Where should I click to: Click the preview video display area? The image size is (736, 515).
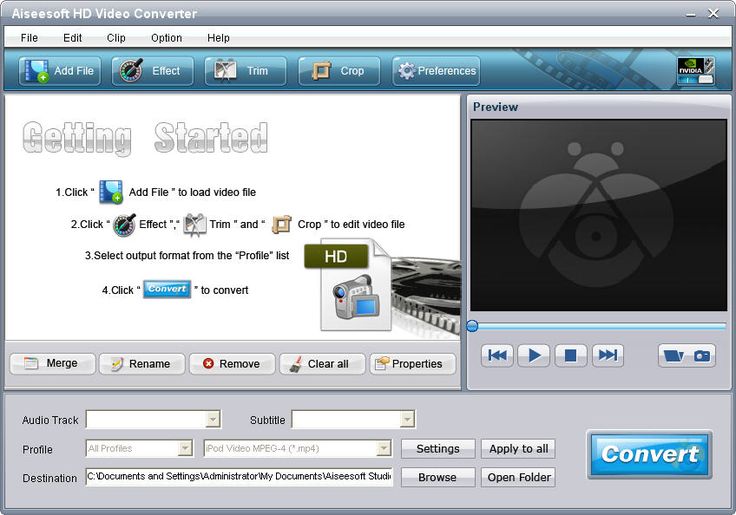pos(598,215)
